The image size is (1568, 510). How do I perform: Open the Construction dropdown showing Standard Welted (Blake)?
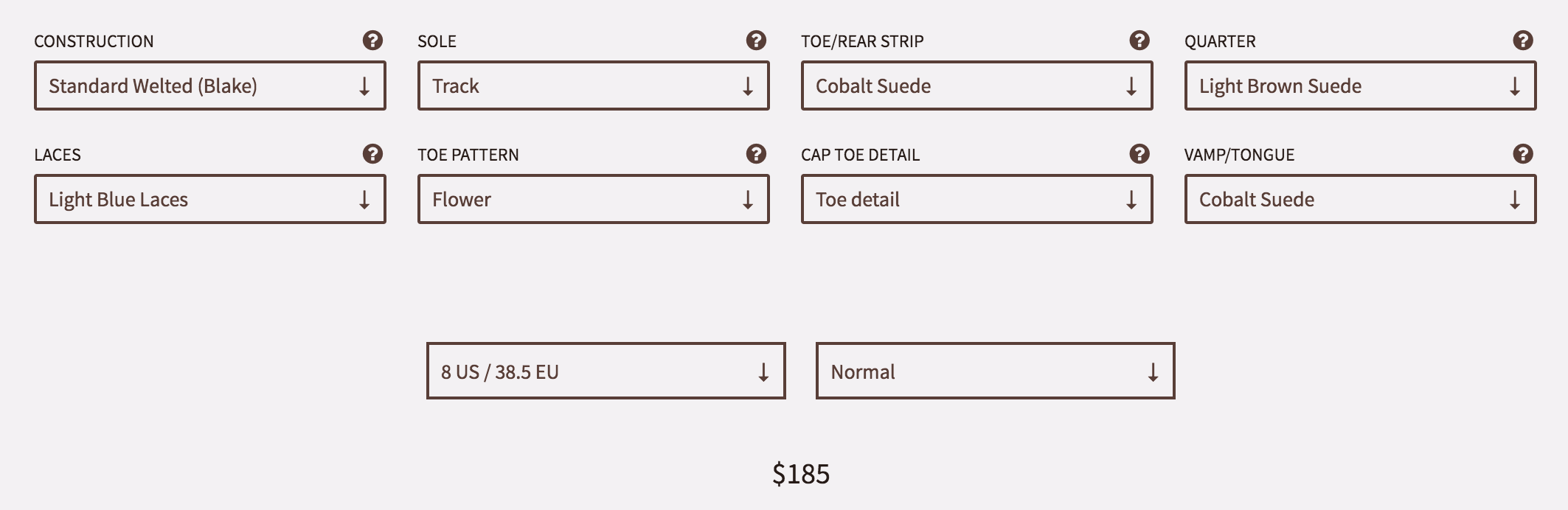click(x=209, y=86)
